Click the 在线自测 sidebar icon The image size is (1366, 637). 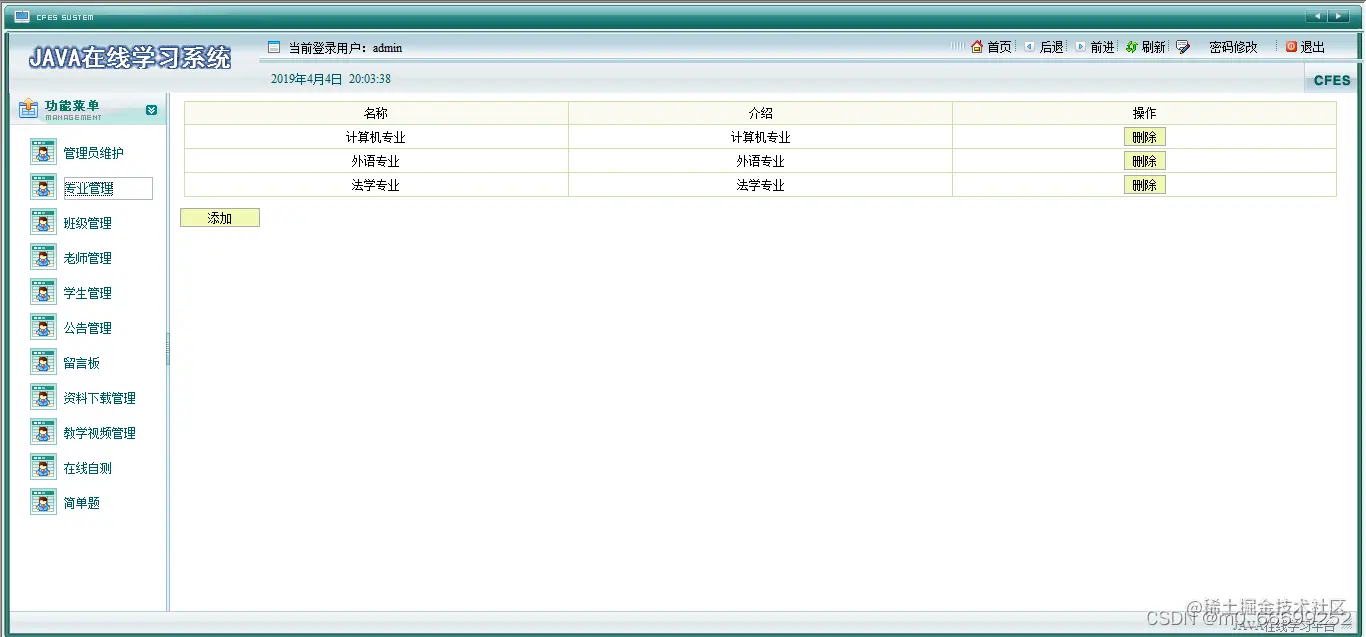[x=43, y=467]
